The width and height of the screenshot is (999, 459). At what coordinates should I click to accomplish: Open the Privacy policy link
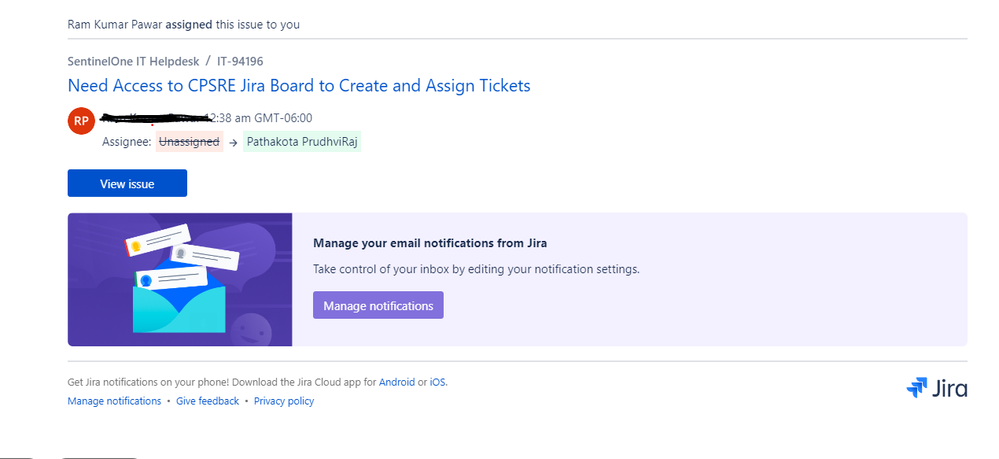point(284,401)
